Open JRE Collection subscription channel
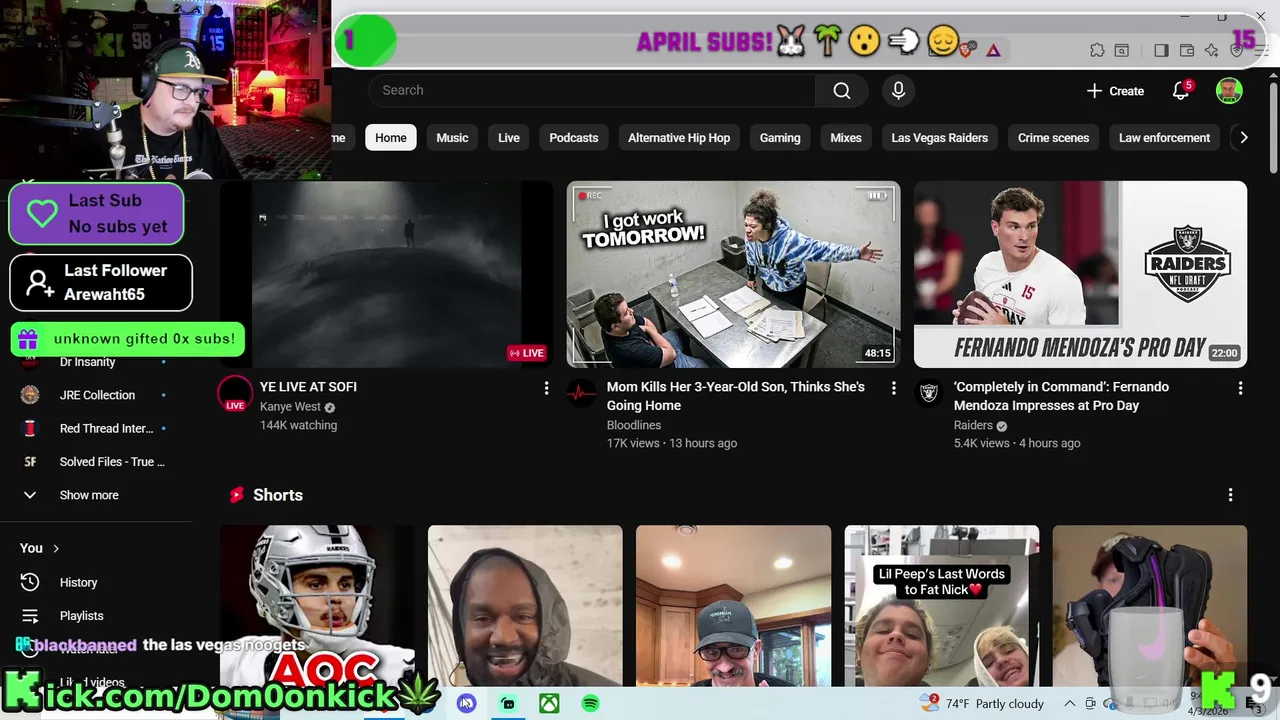The width and height of the screenshot is (1280, 720). click(97, 395)
